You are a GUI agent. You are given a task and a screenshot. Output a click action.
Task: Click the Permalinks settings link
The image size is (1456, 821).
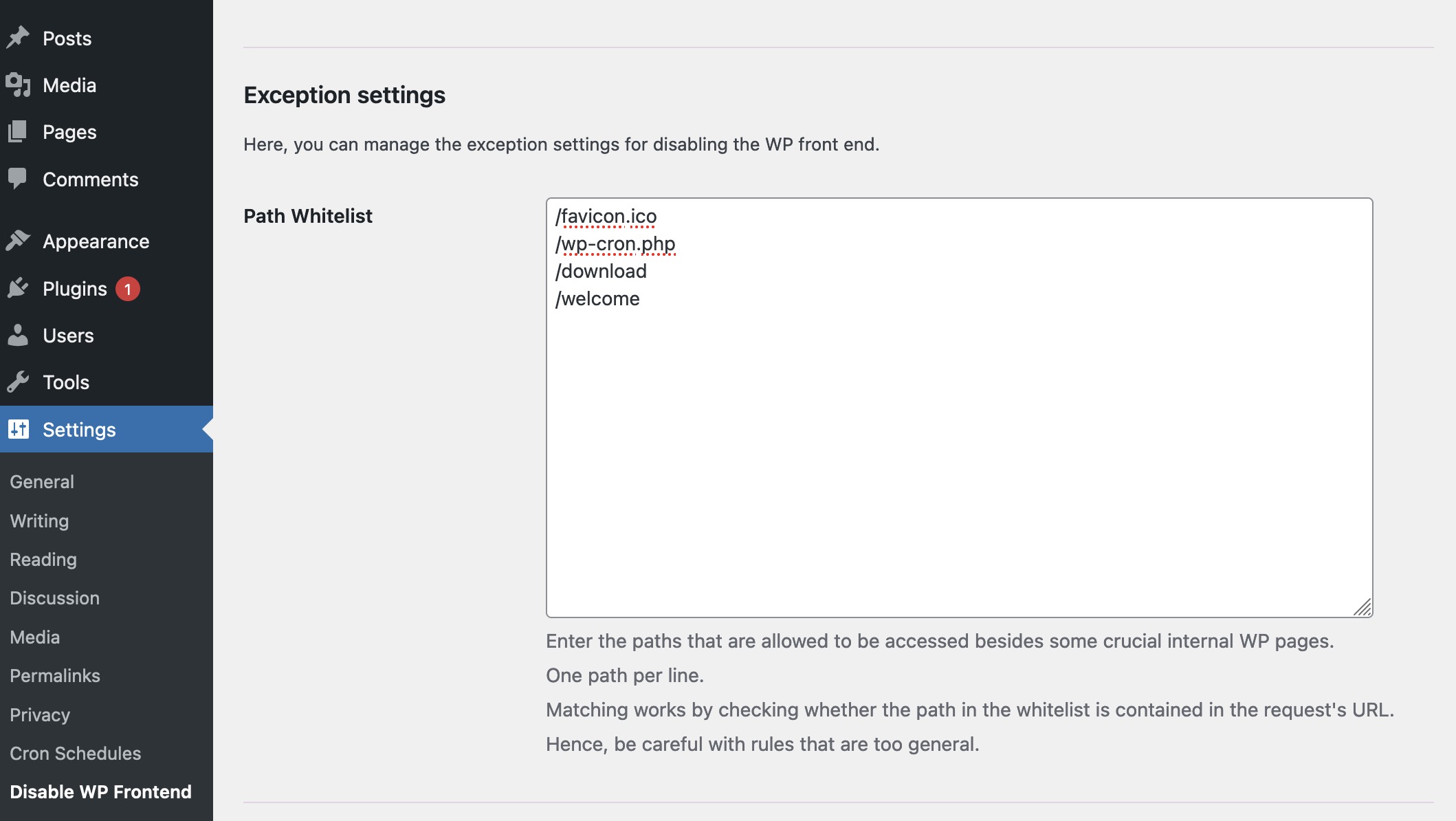coord(54,675)
